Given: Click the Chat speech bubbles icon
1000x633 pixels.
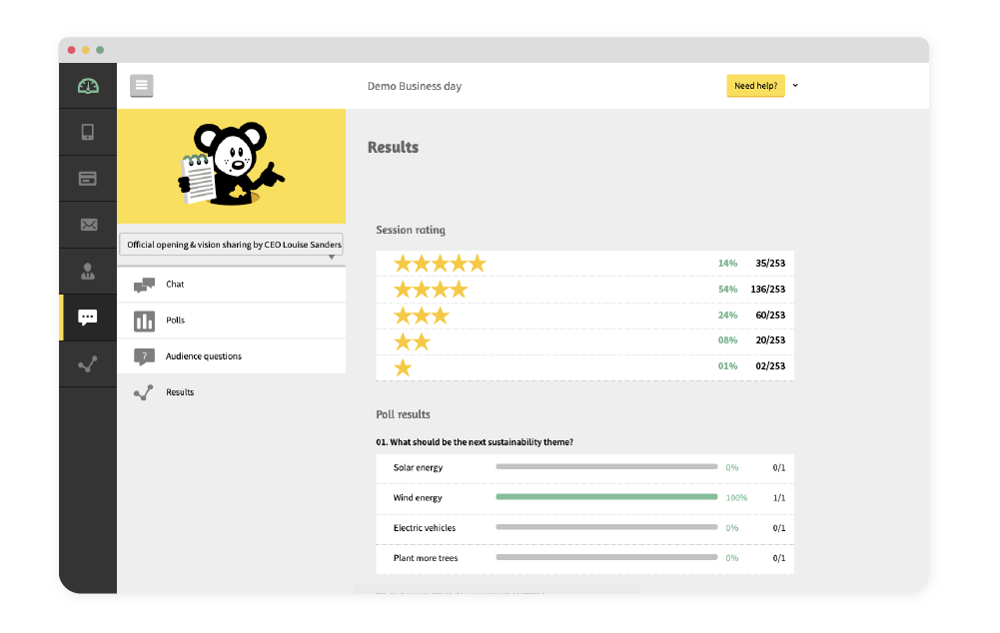Looking at the screenshot, I should click(144, 284).
